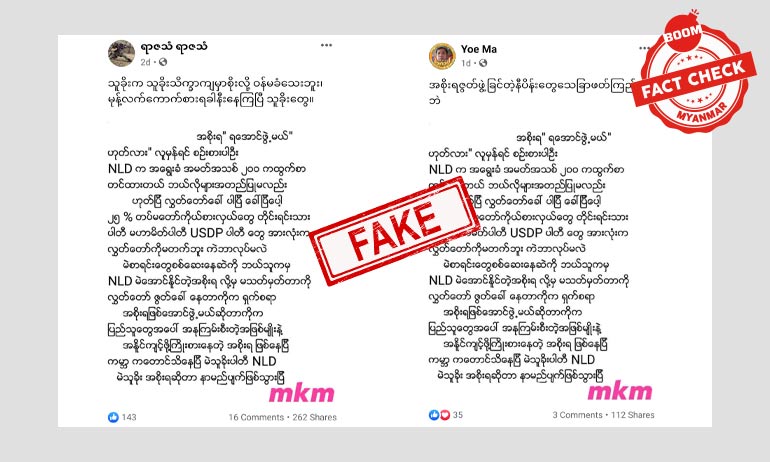Open the 112 Shares link

pyautogui.click(x=632, y=415)
